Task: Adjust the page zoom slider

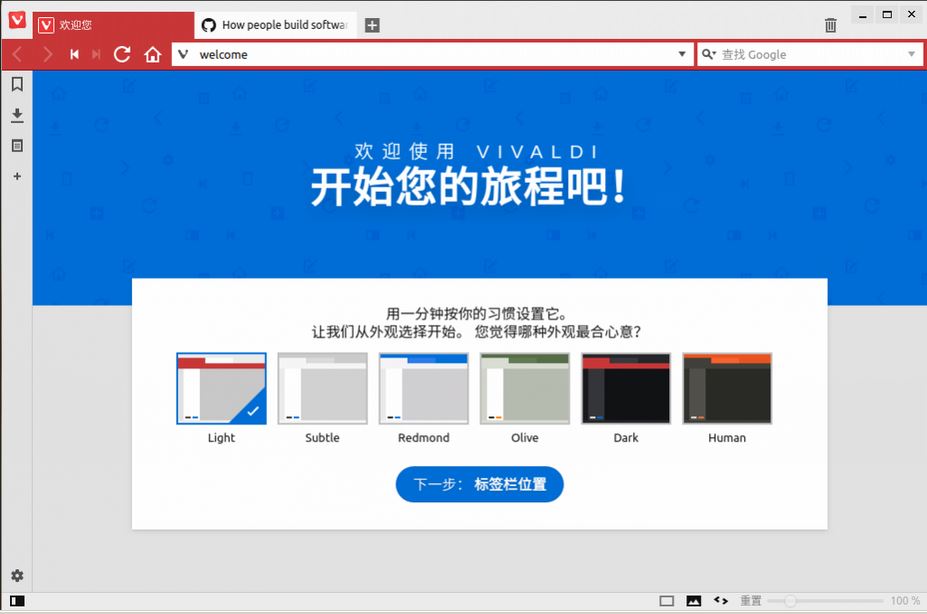Action: pyautogui.click(x=825, y=601)
